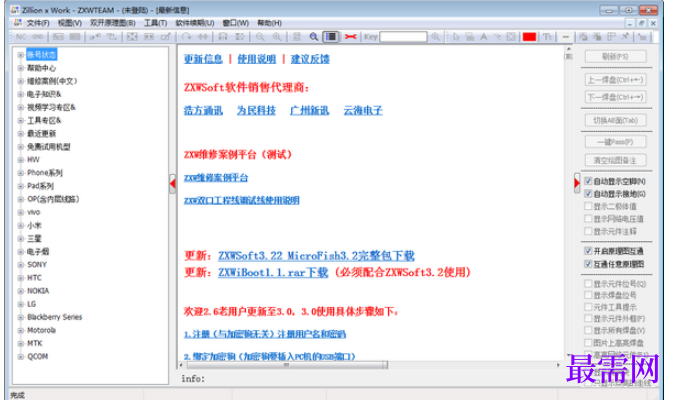Click the vertical scrollbar up arrow
Viewport: 678px width, 400px height.
coord(568,49)
